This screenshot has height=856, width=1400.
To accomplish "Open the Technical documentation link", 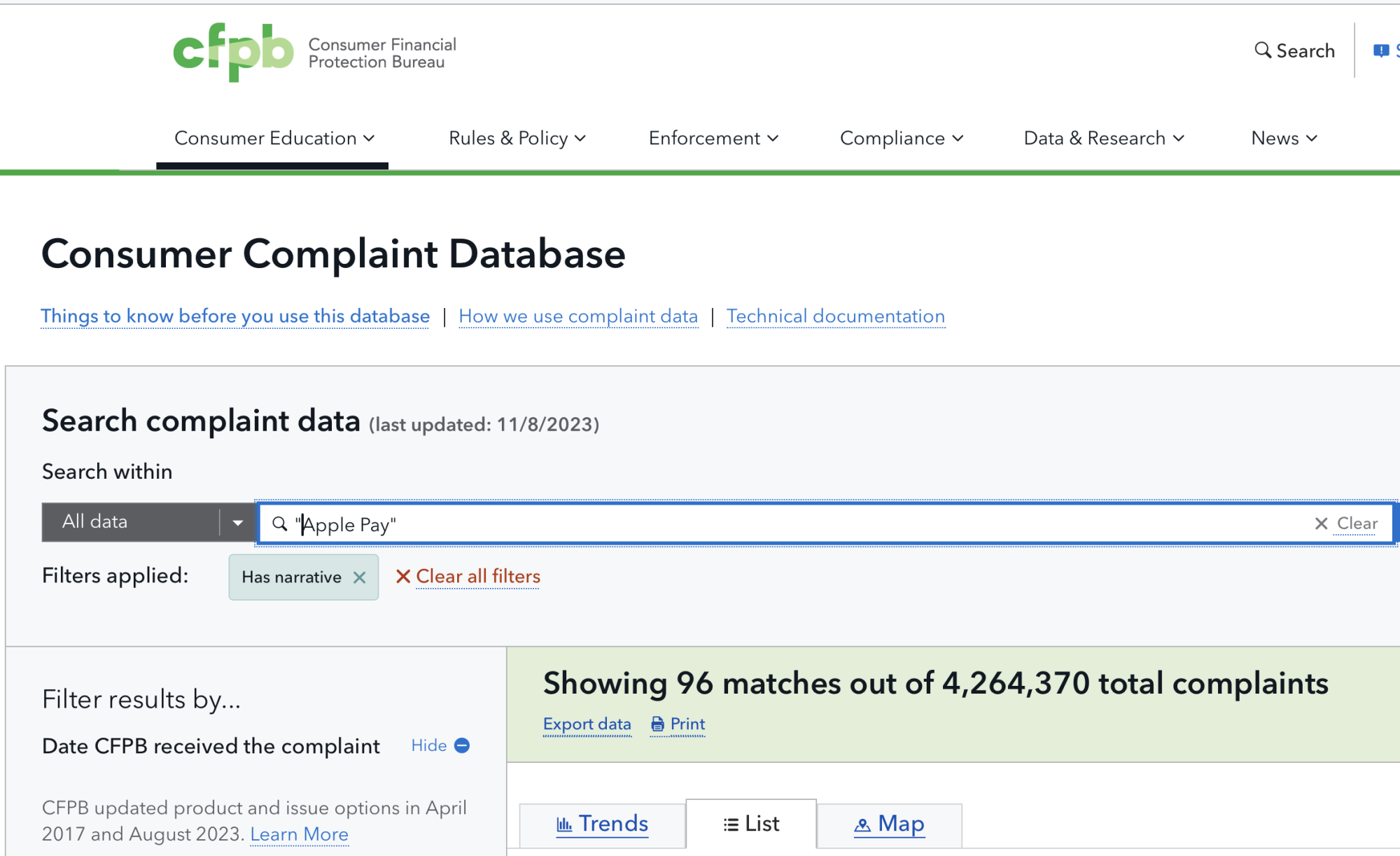I will click(x=835, y=316).
